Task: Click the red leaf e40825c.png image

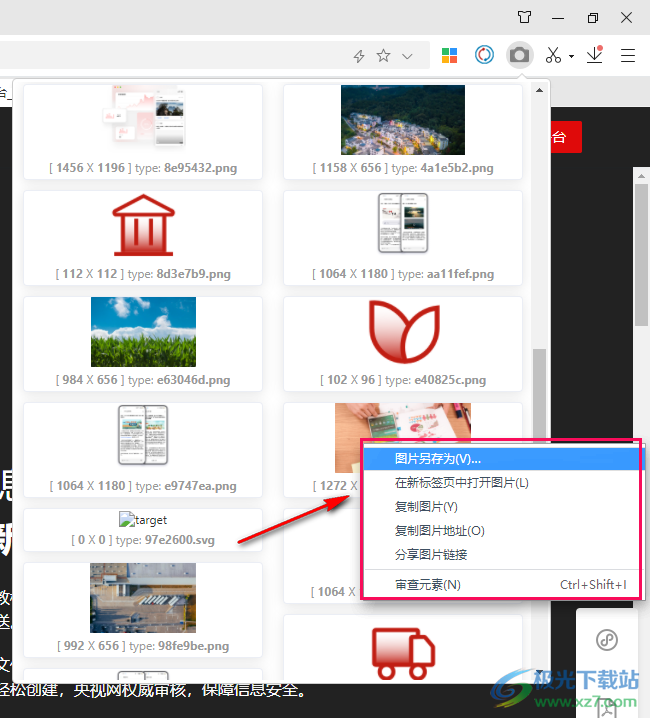Action: (x=404, y=332)
